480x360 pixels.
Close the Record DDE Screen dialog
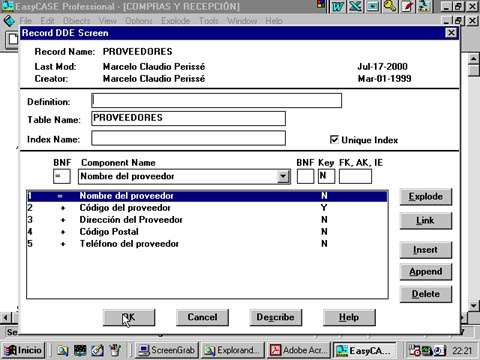click(451, 33)
